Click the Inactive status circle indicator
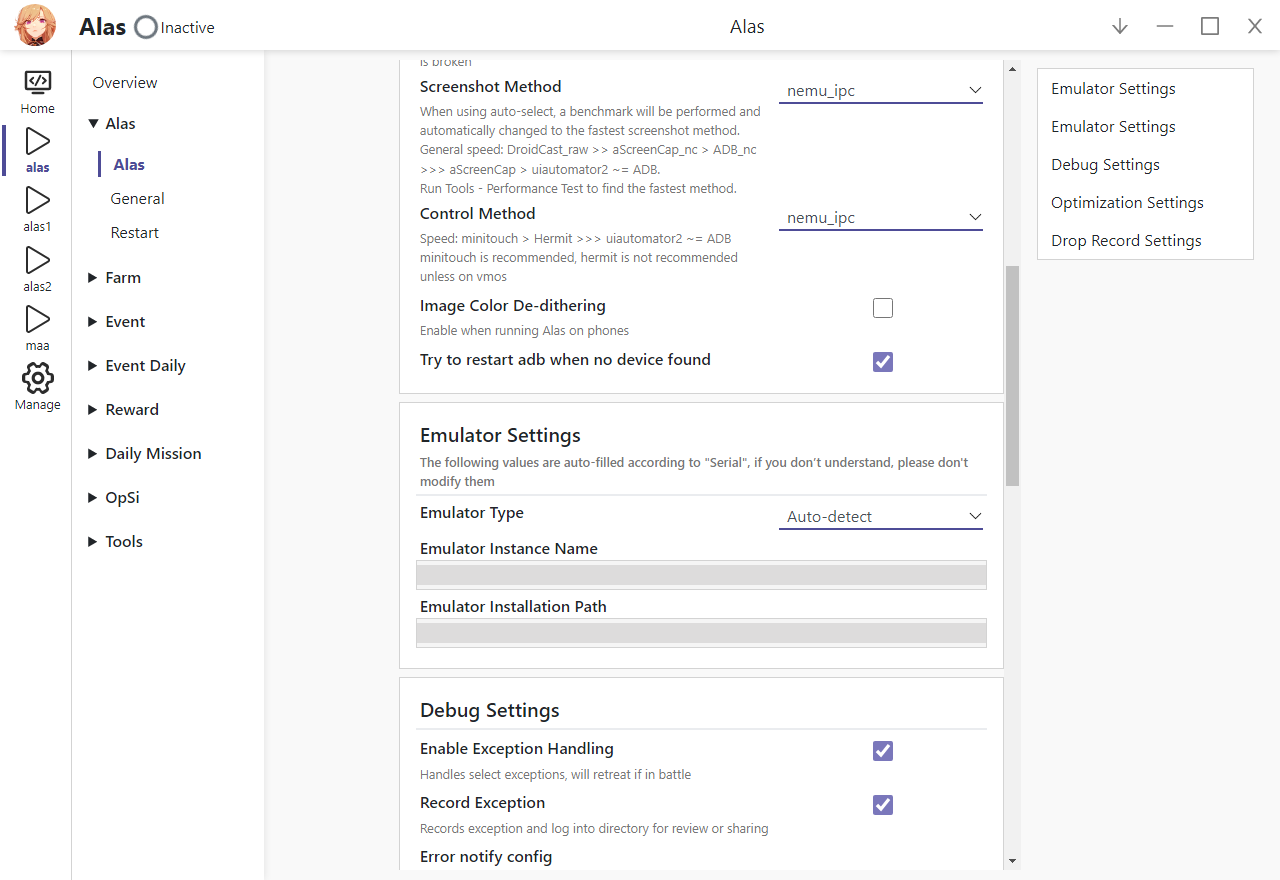The height and width of the screenshot is (880, 1280). 146,27
